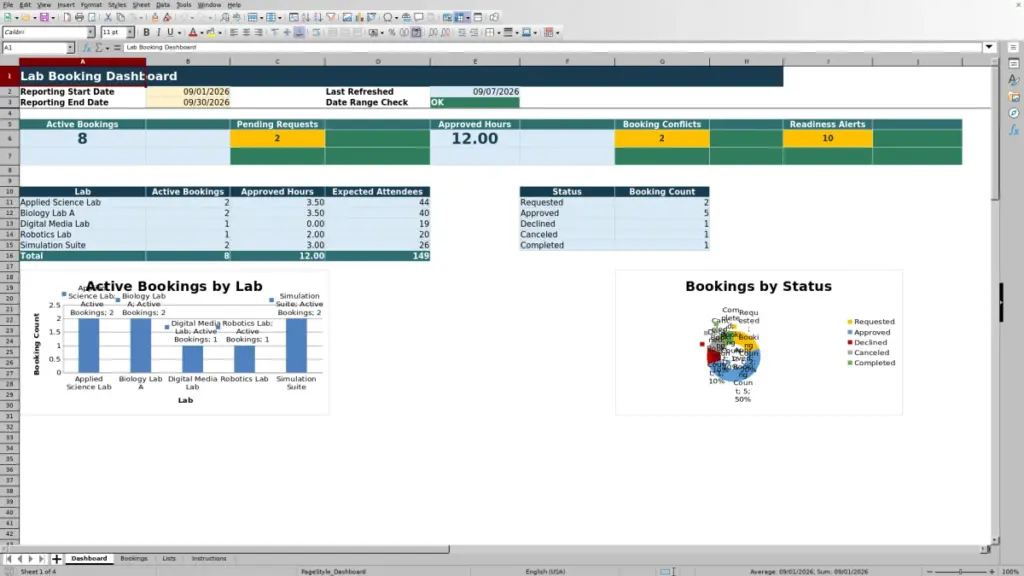Click the Format as Percent icon
The image size is (1024, 576).
(392, 32)
